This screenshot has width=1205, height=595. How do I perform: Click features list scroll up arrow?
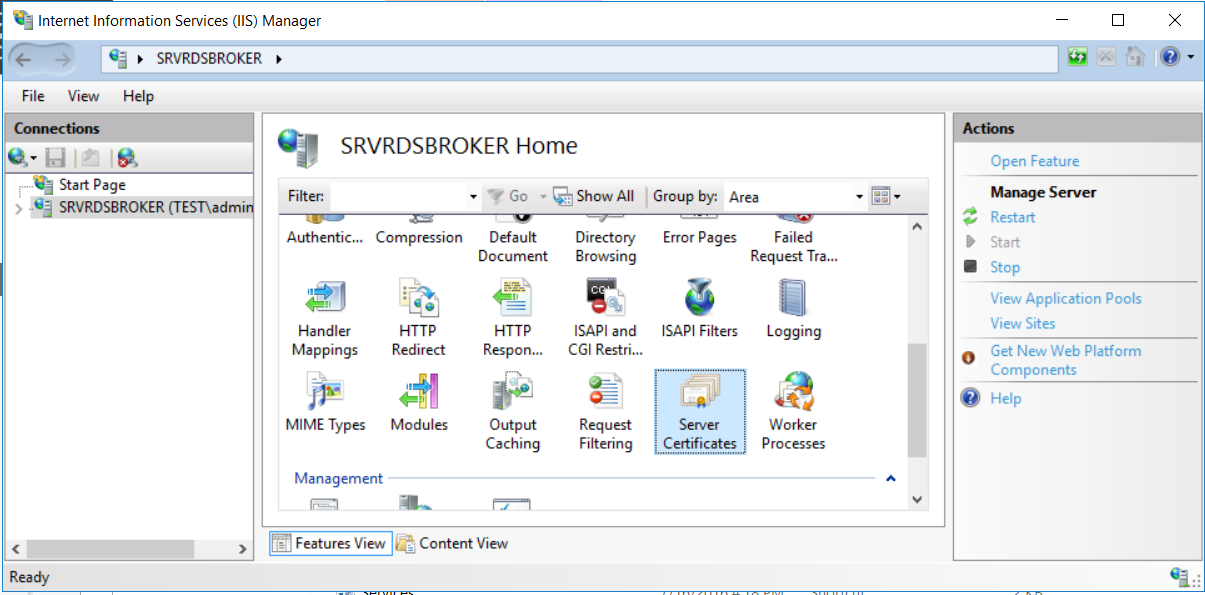pyautogui.click(x=917, y=227)
